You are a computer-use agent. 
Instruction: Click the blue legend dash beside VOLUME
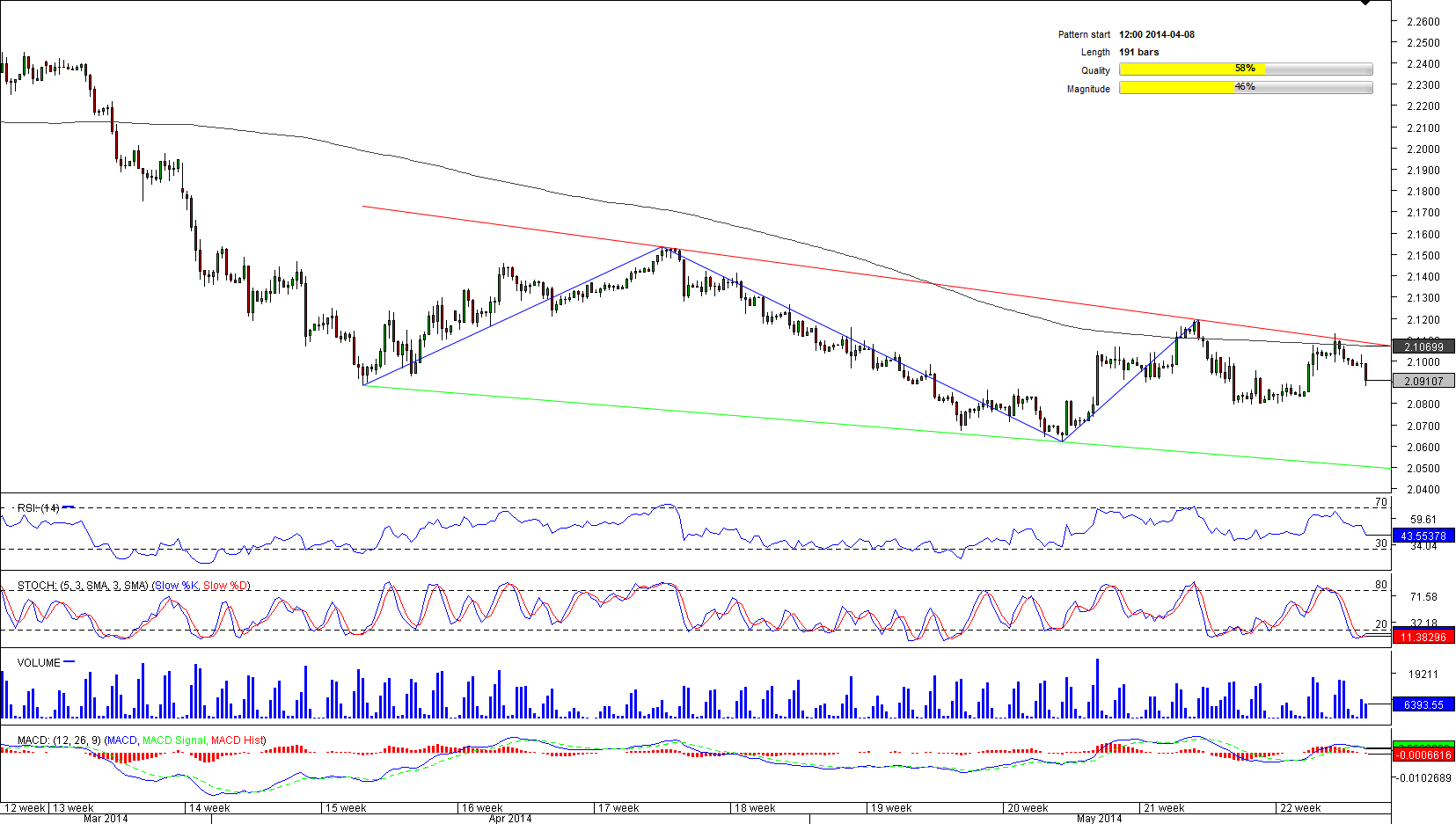click(x=70, y=662)
